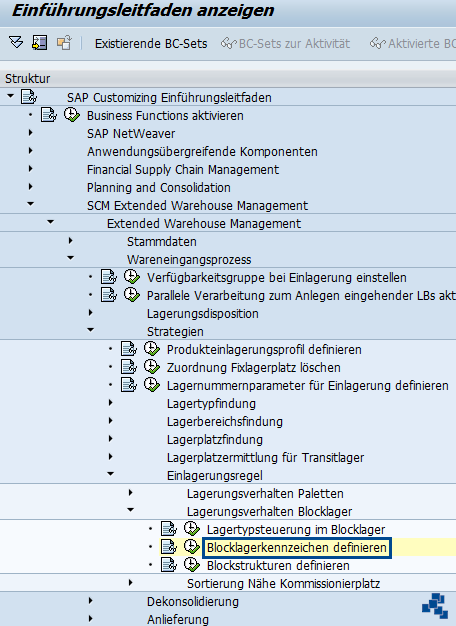Click the second toolbar icon with yellow arrow
Viewport: 456px width, 626px height.
coord(40,42)
